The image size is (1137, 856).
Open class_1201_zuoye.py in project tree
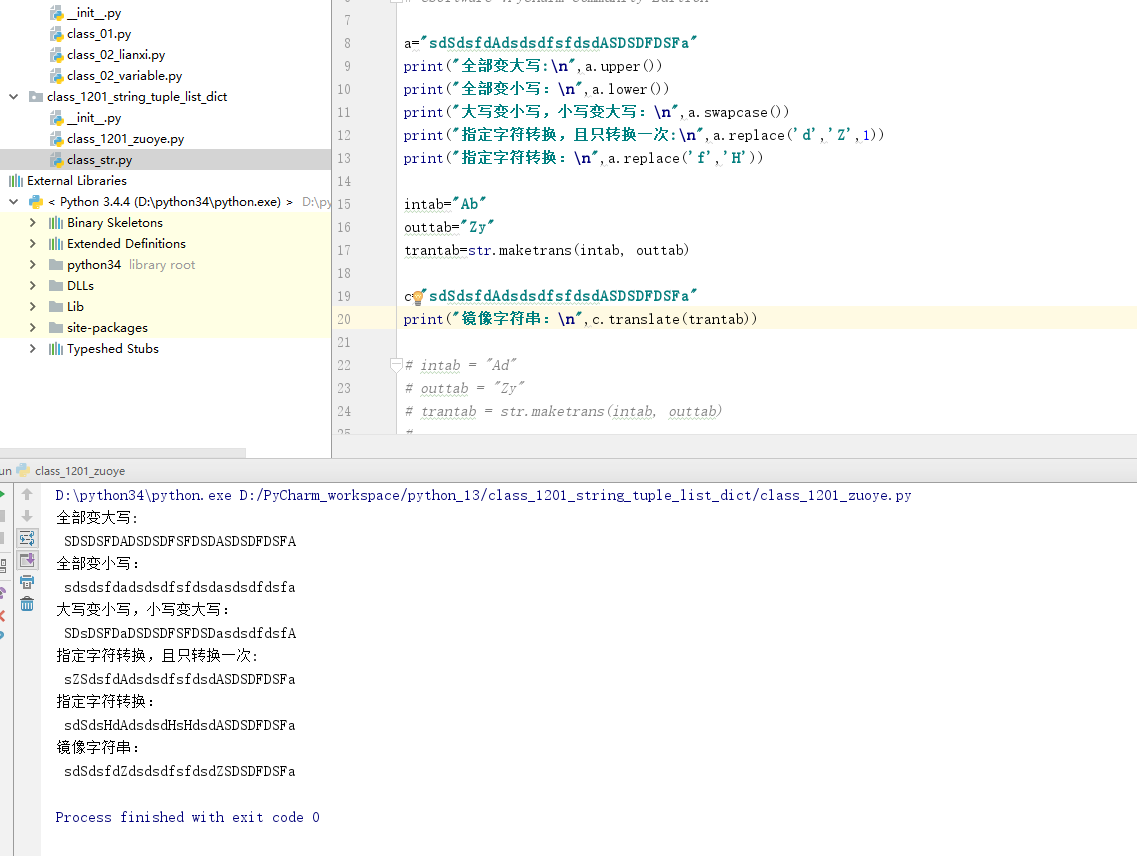click(x=125, y=139)
